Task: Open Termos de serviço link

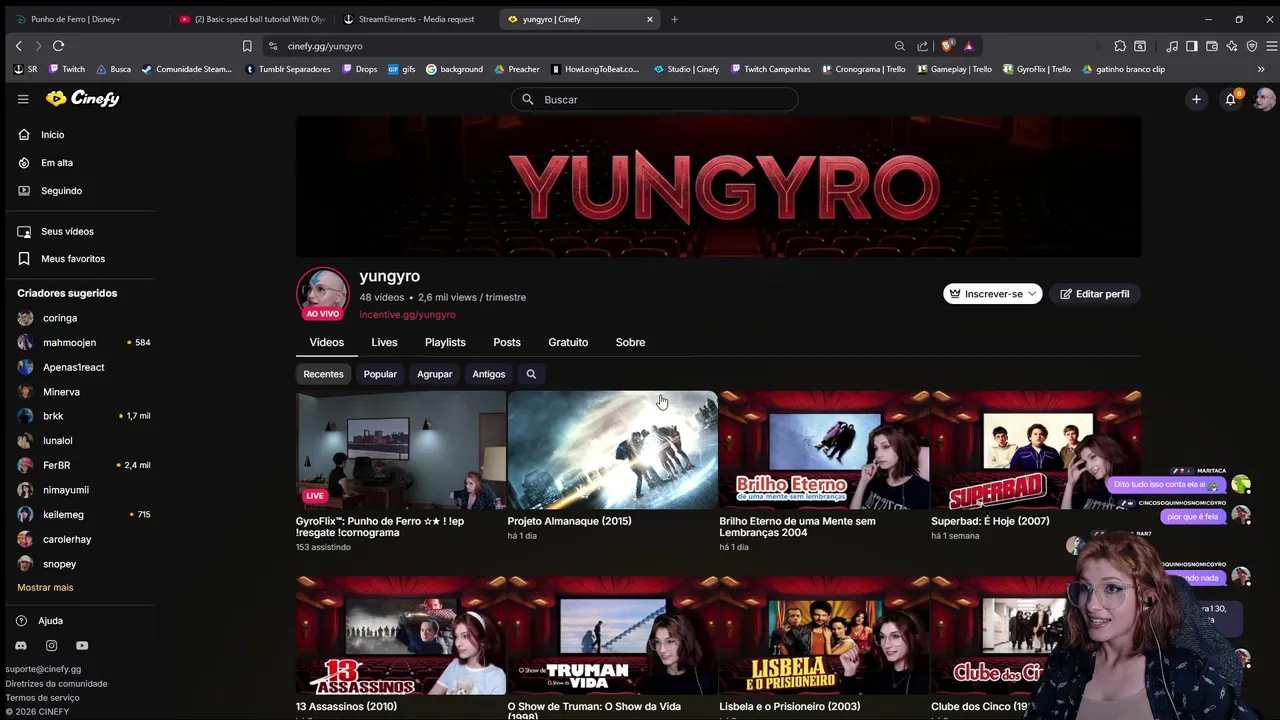Action: [x=42, y=698]
